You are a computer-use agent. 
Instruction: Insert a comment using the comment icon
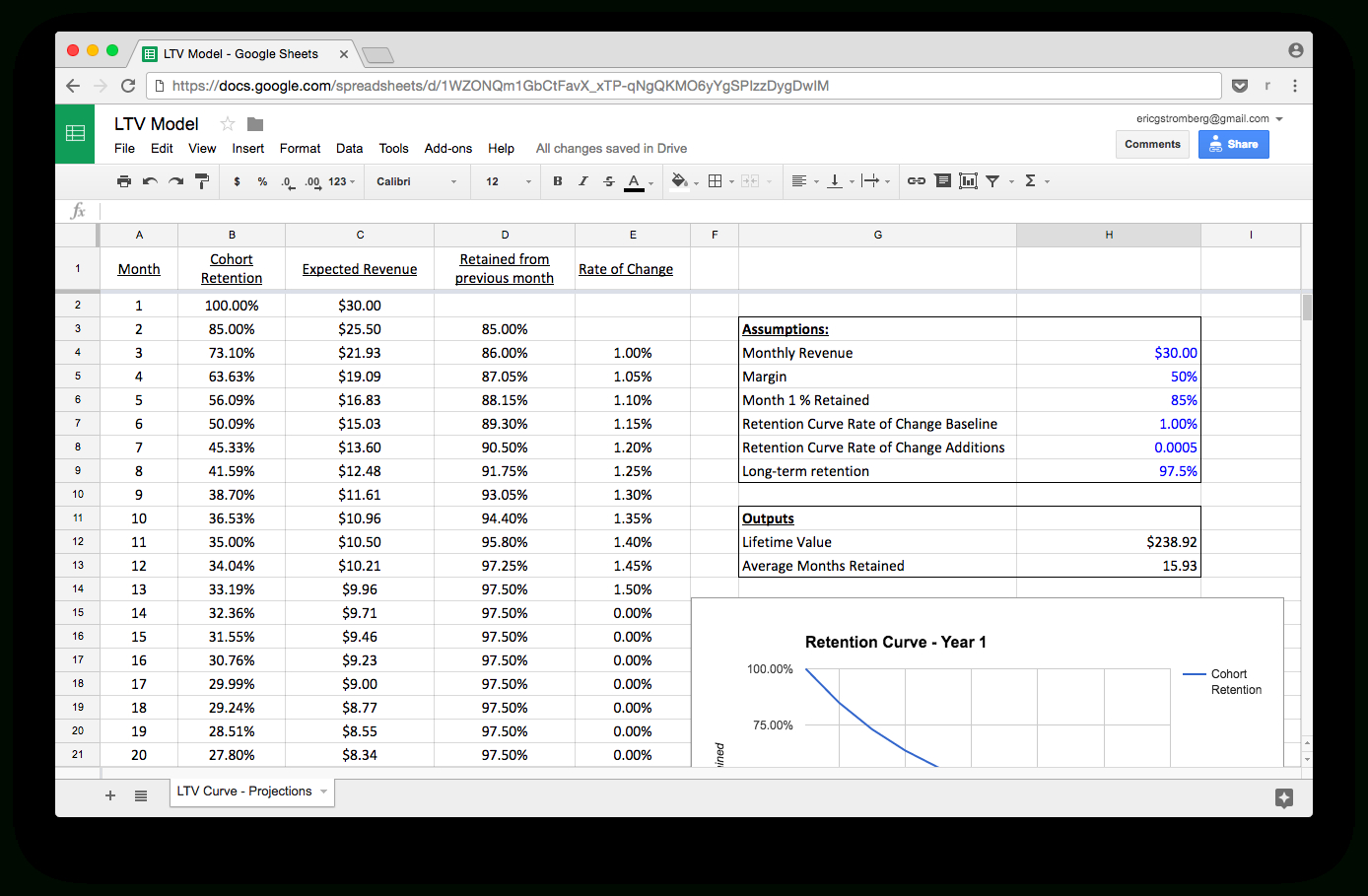coord(942,180)
